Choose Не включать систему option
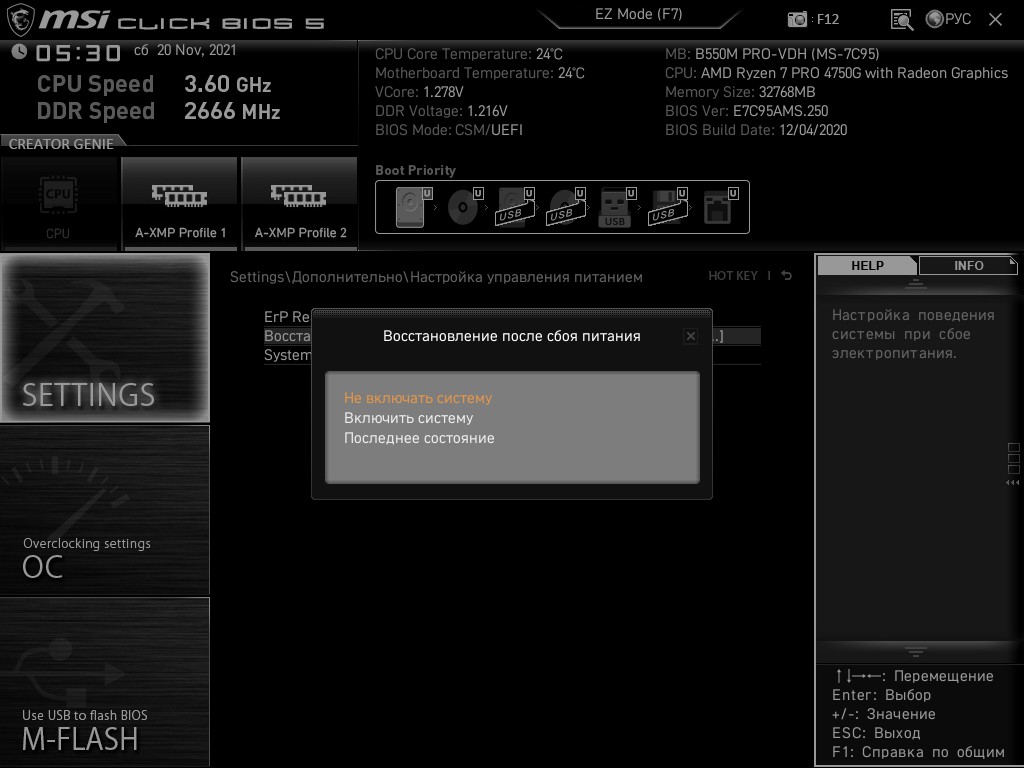This screenshot has width=1024, height=768. [418, 398]
